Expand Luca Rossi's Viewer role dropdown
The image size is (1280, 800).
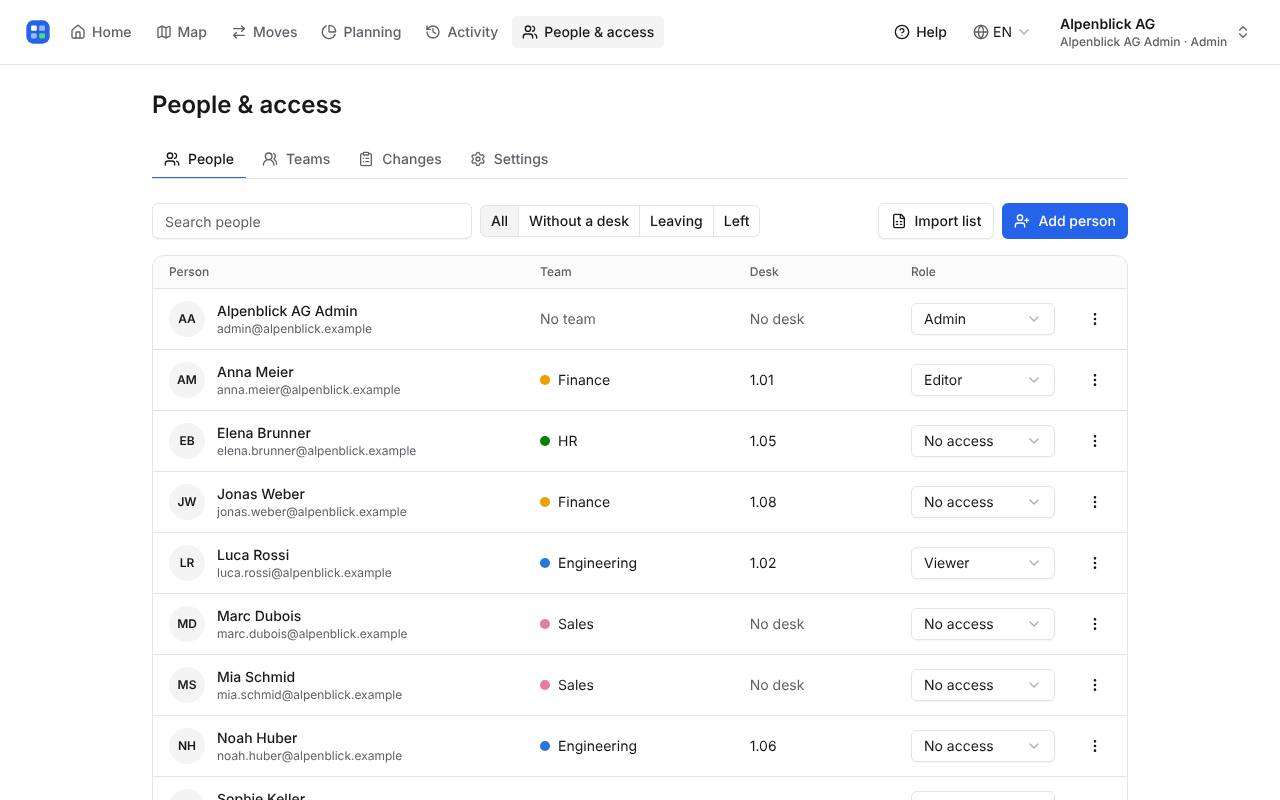tap(983, 563)
